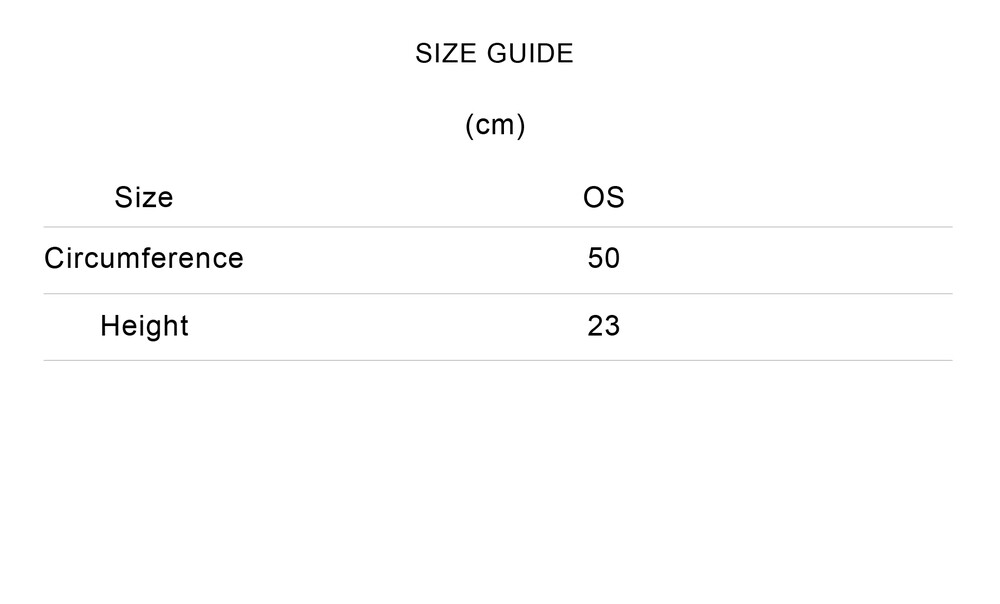
Task: Click the "Circumference" row label
Action: [144, 258]
